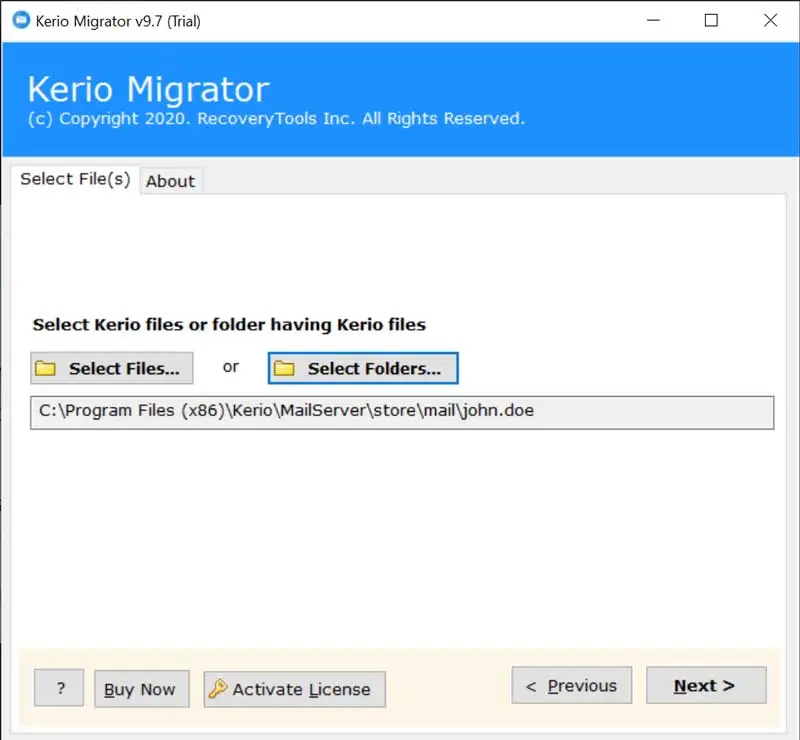The height and width of the screenshot is (740, 800).
Task: Go back using the Previous button
Action: pyautogui.click(x=571, y=686)
